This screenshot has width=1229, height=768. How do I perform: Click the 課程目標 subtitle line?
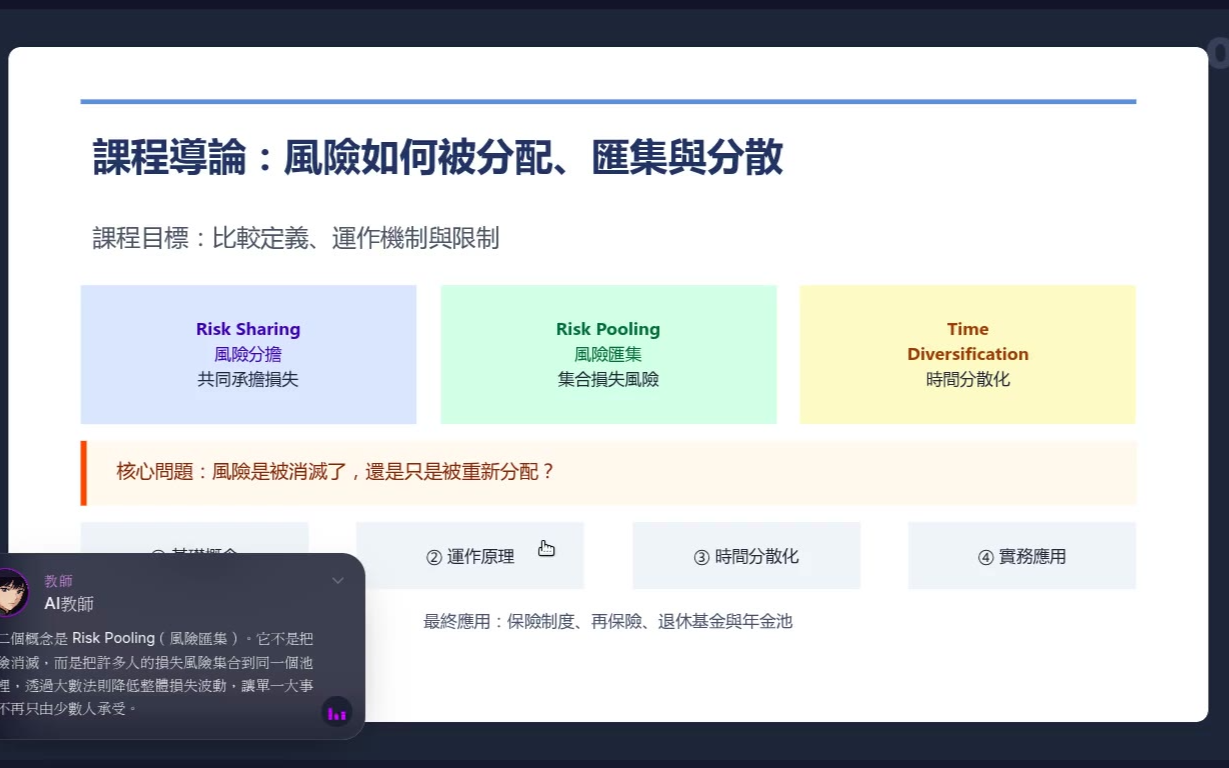pos(296,238)
